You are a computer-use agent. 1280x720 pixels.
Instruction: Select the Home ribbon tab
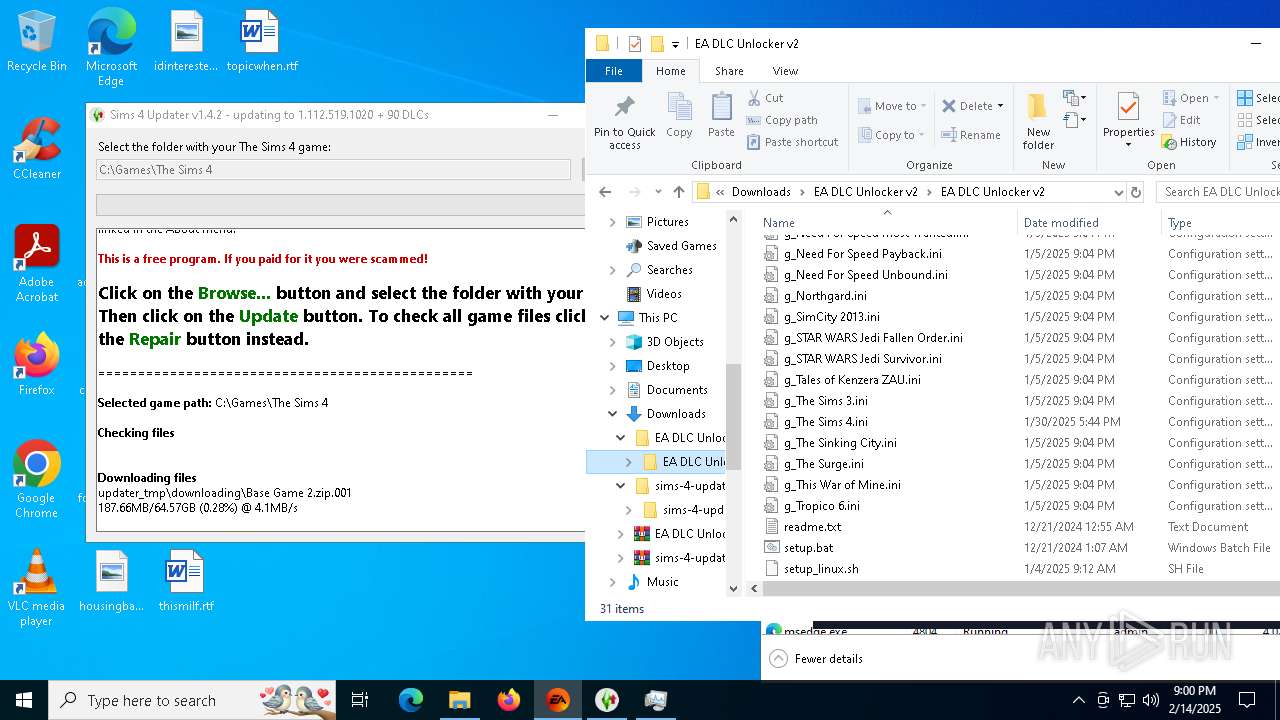[x=670, y=71]
